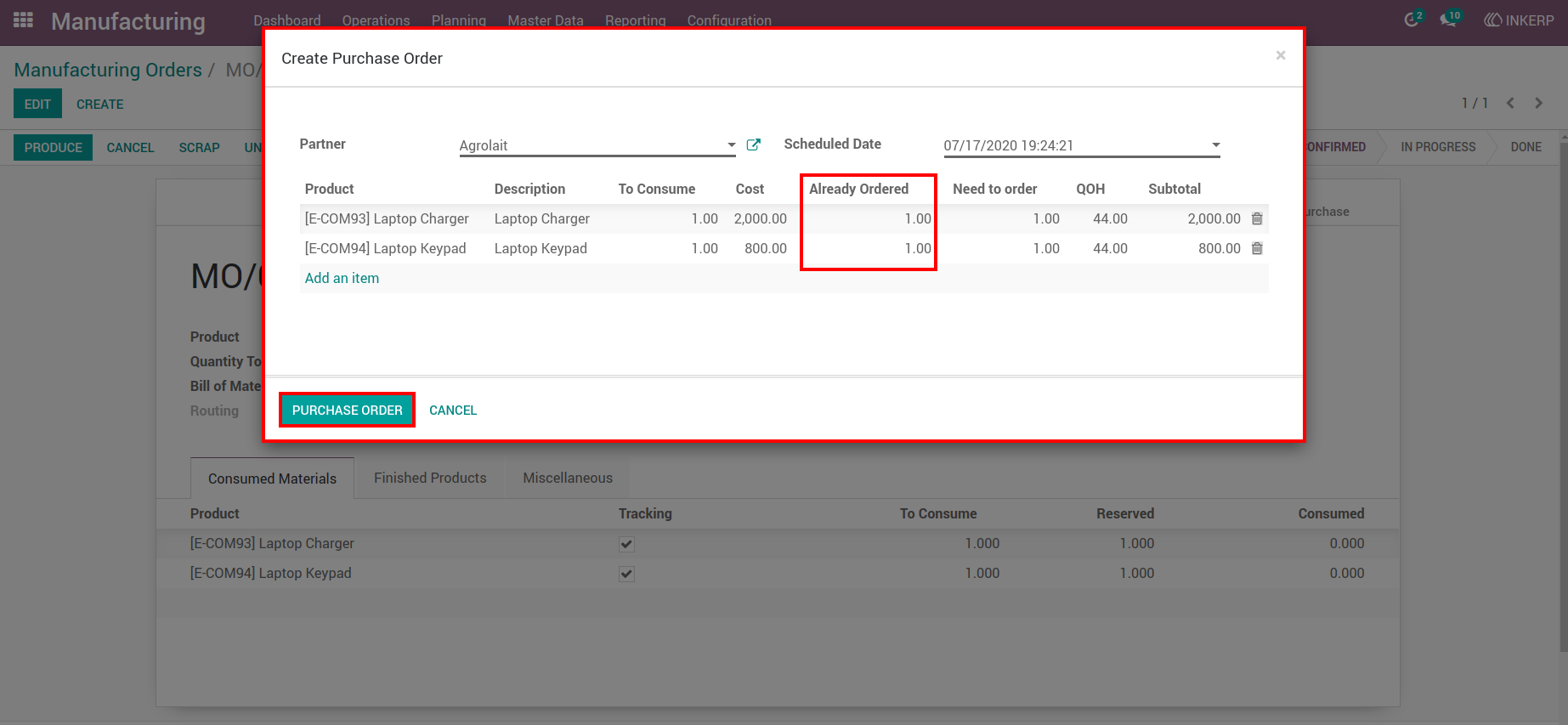
Task: Close the Create Purchase Order dialog
Action: tap(1281, 55)
